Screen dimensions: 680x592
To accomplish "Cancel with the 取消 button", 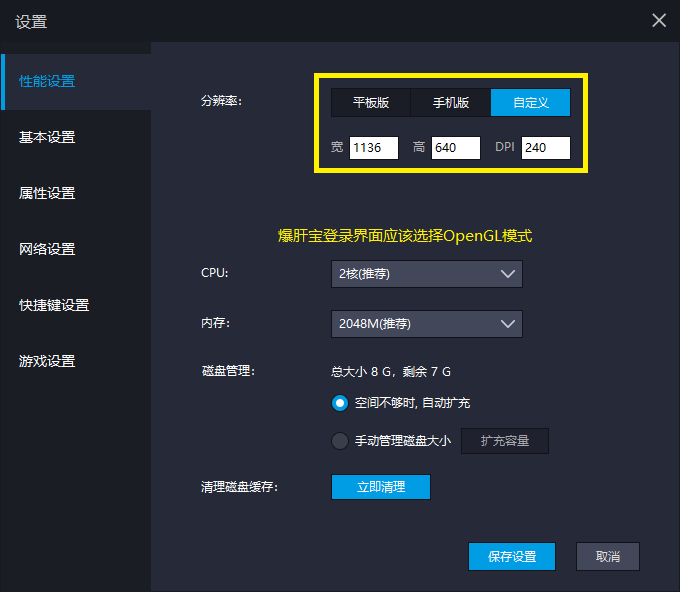I will pyautogui.click(x=608, y=557).
